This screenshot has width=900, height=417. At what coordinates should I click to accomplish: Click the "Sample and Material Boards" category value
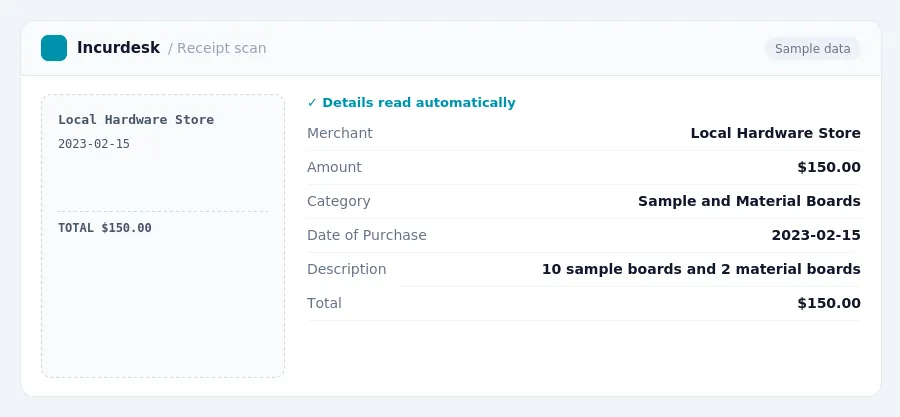749,201
